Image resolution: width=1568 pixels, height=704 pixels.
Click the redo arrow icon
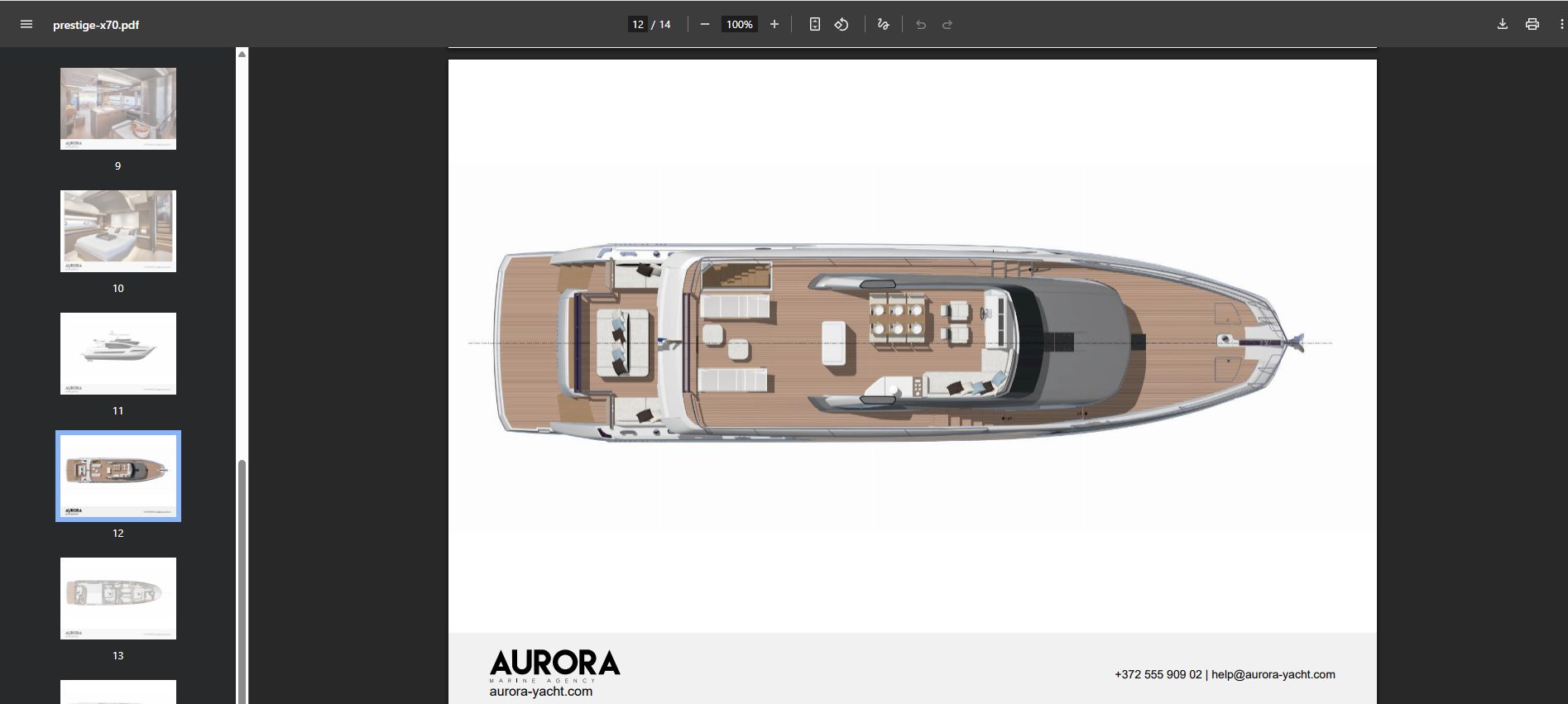pos(947,25)
